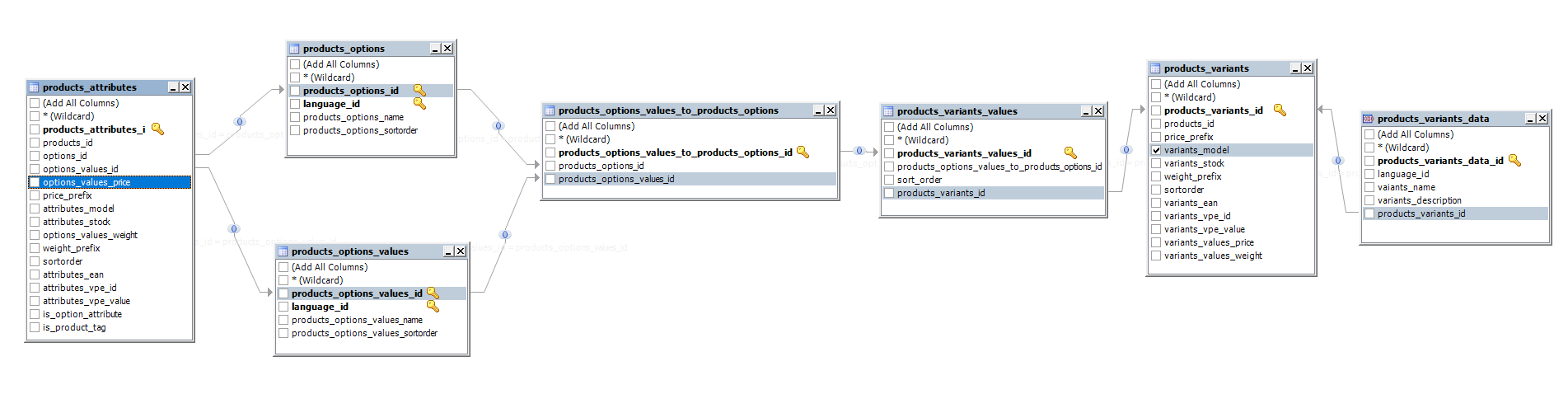Check Wildcard in the products_options_values table
Screen dimensions: 1568x394
[283, 280]
